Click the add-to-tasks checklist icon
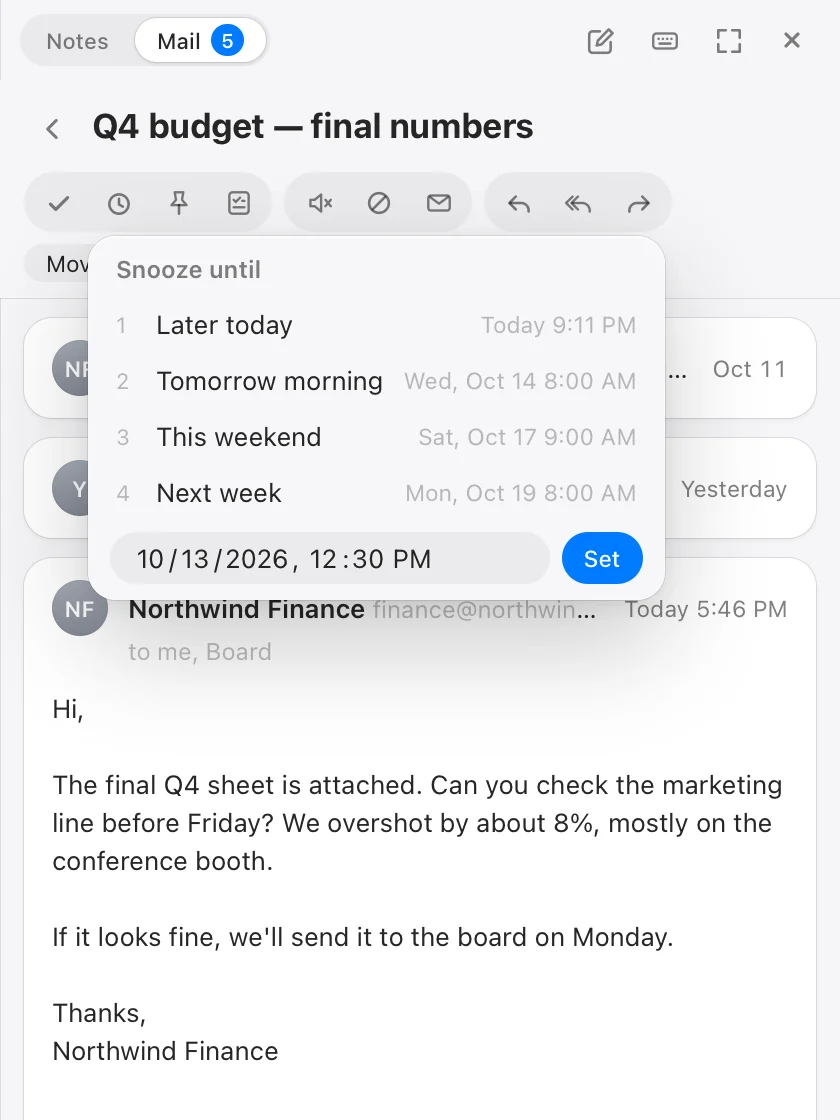Screen dimensions: 840x1120 coord(239,204)
